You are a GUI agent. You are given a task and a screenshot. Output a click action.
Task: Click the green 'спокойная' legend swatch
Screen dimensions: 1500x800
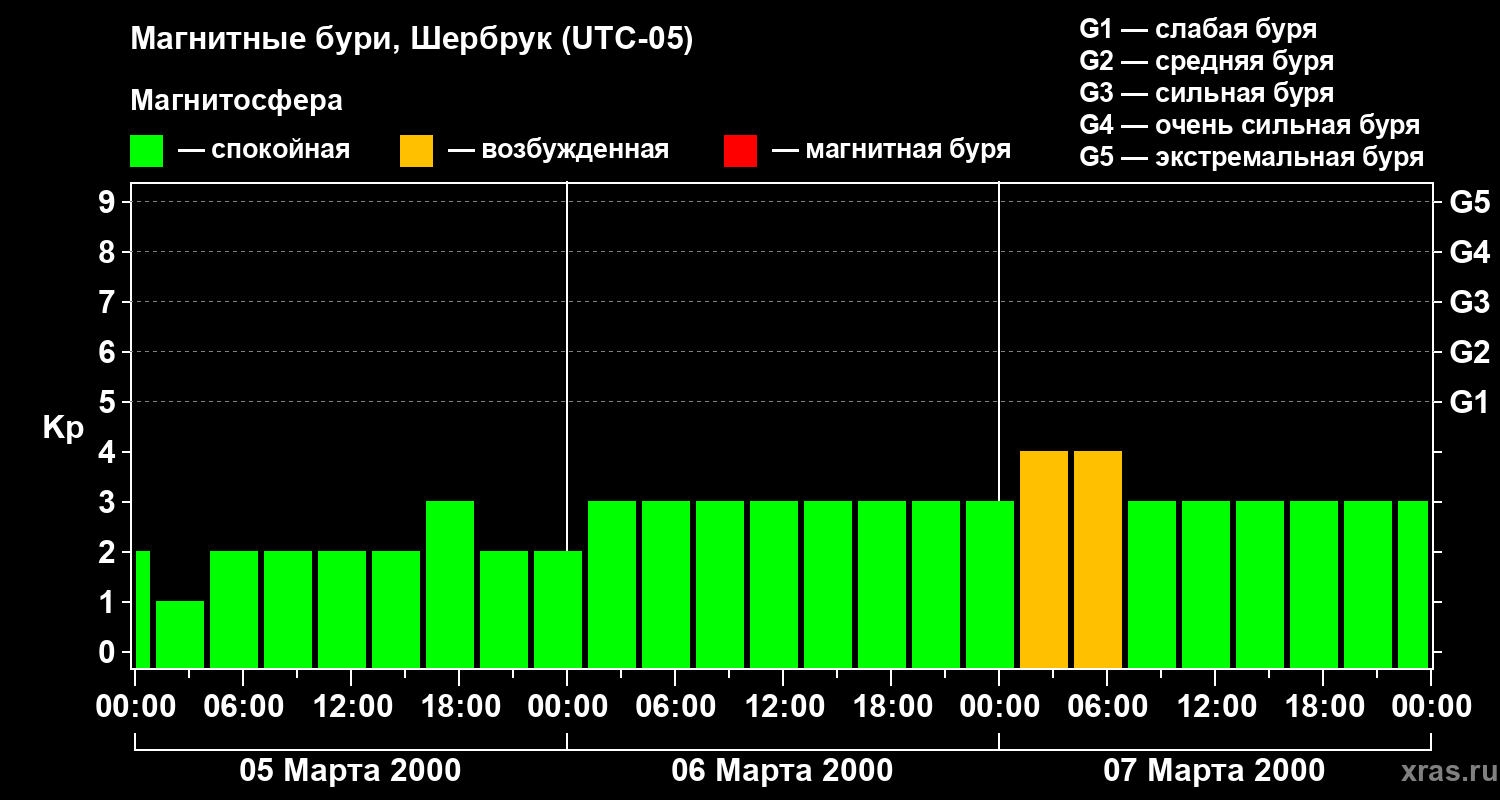tap(146, 151)
